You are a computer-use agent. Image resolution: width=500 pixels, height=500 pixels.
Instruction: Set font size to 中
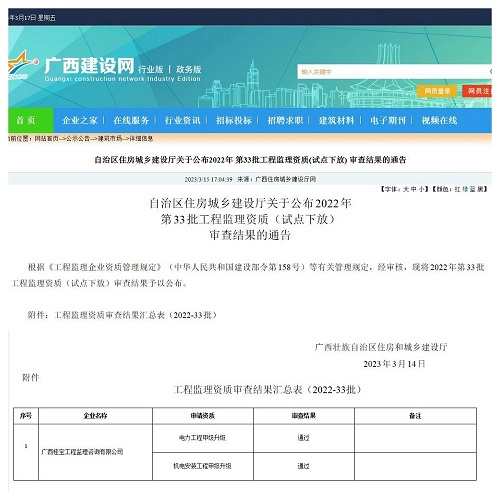(x=413, y=189)
